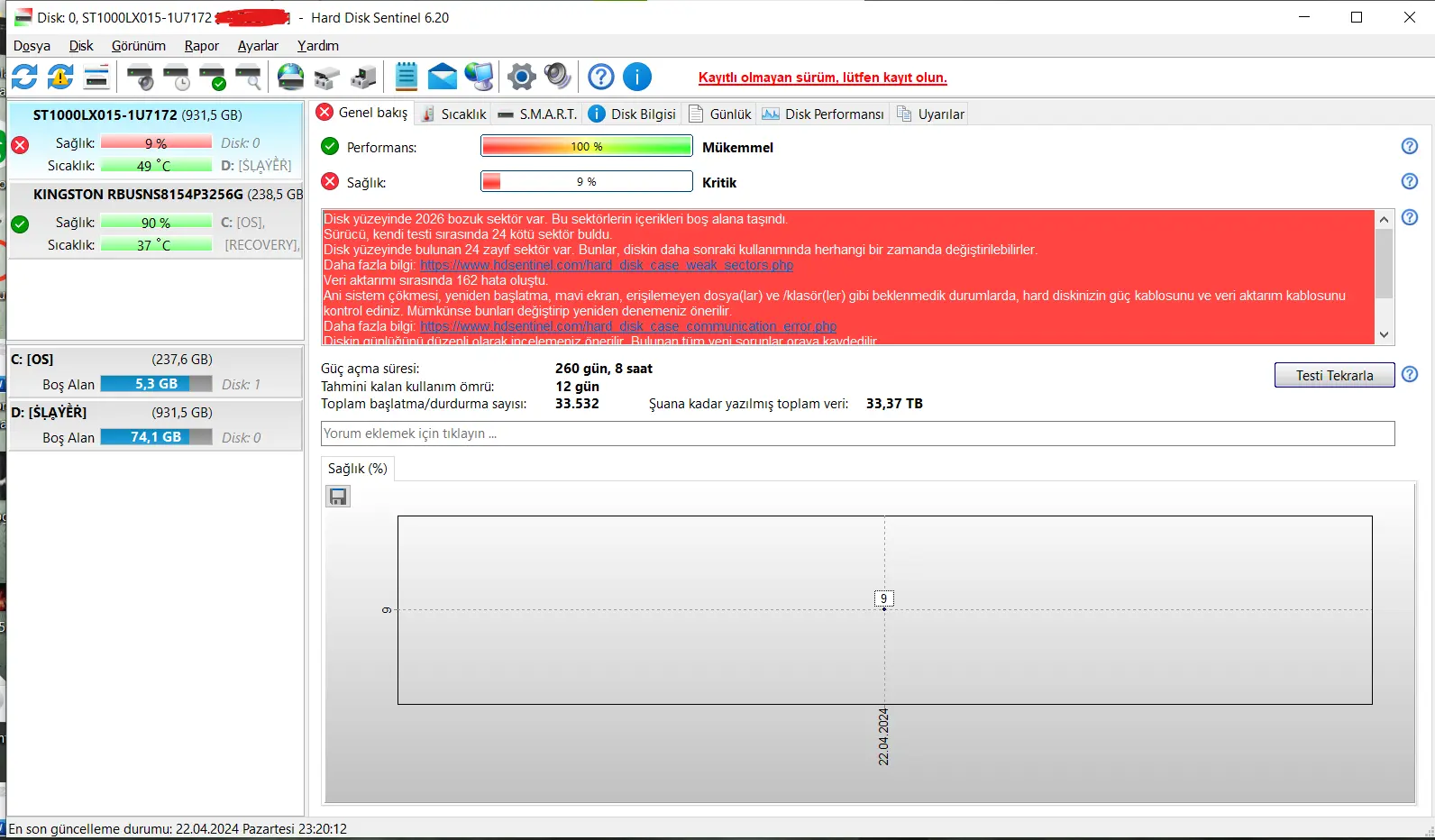Switch to the S.M.A.R.T. tab
1435x840 pixels.
coord(537,114)
